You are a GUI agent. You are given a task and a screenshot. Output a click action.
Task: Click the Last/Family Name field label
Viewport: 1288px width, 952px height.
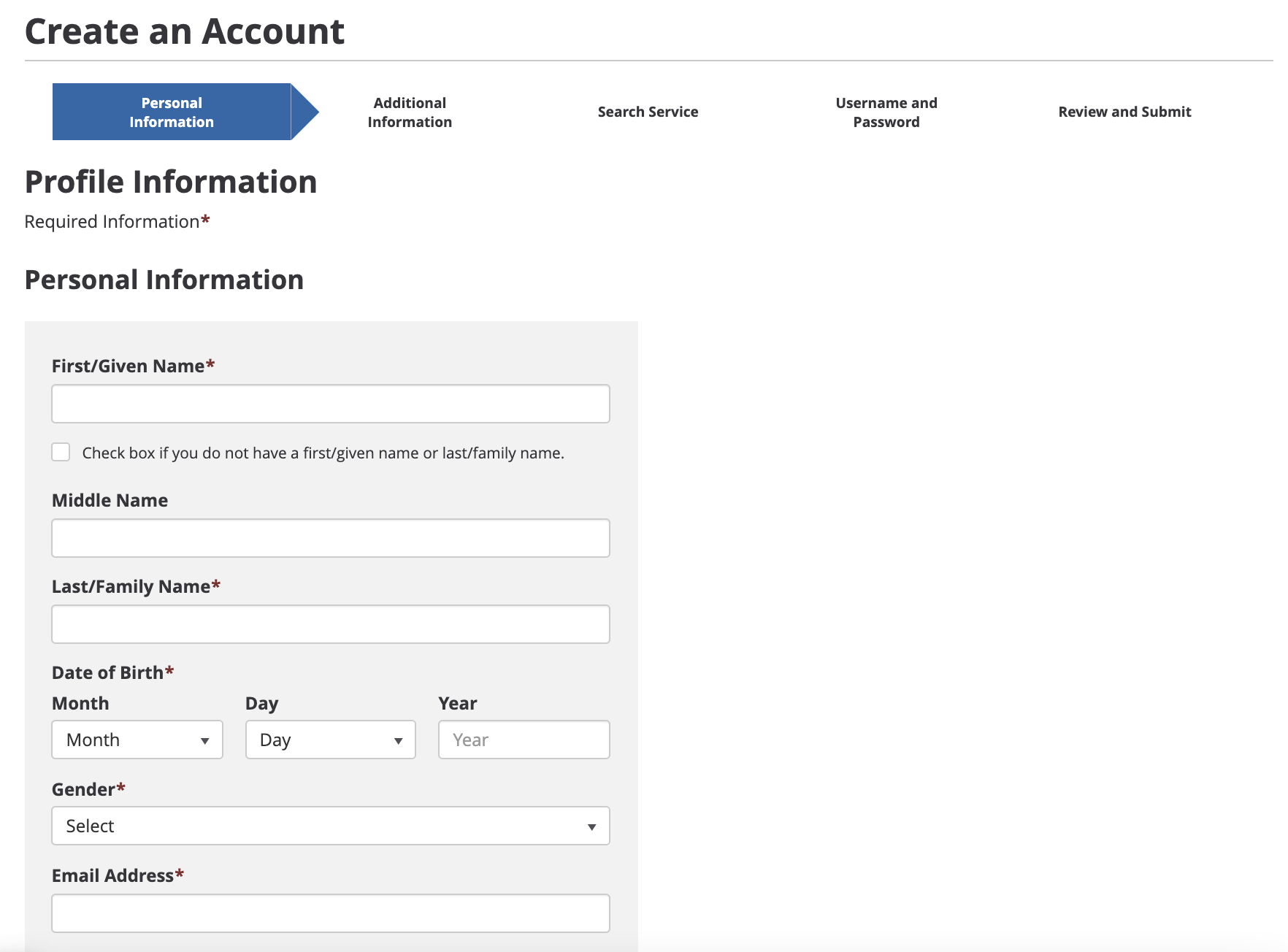(x=131, y=586)
